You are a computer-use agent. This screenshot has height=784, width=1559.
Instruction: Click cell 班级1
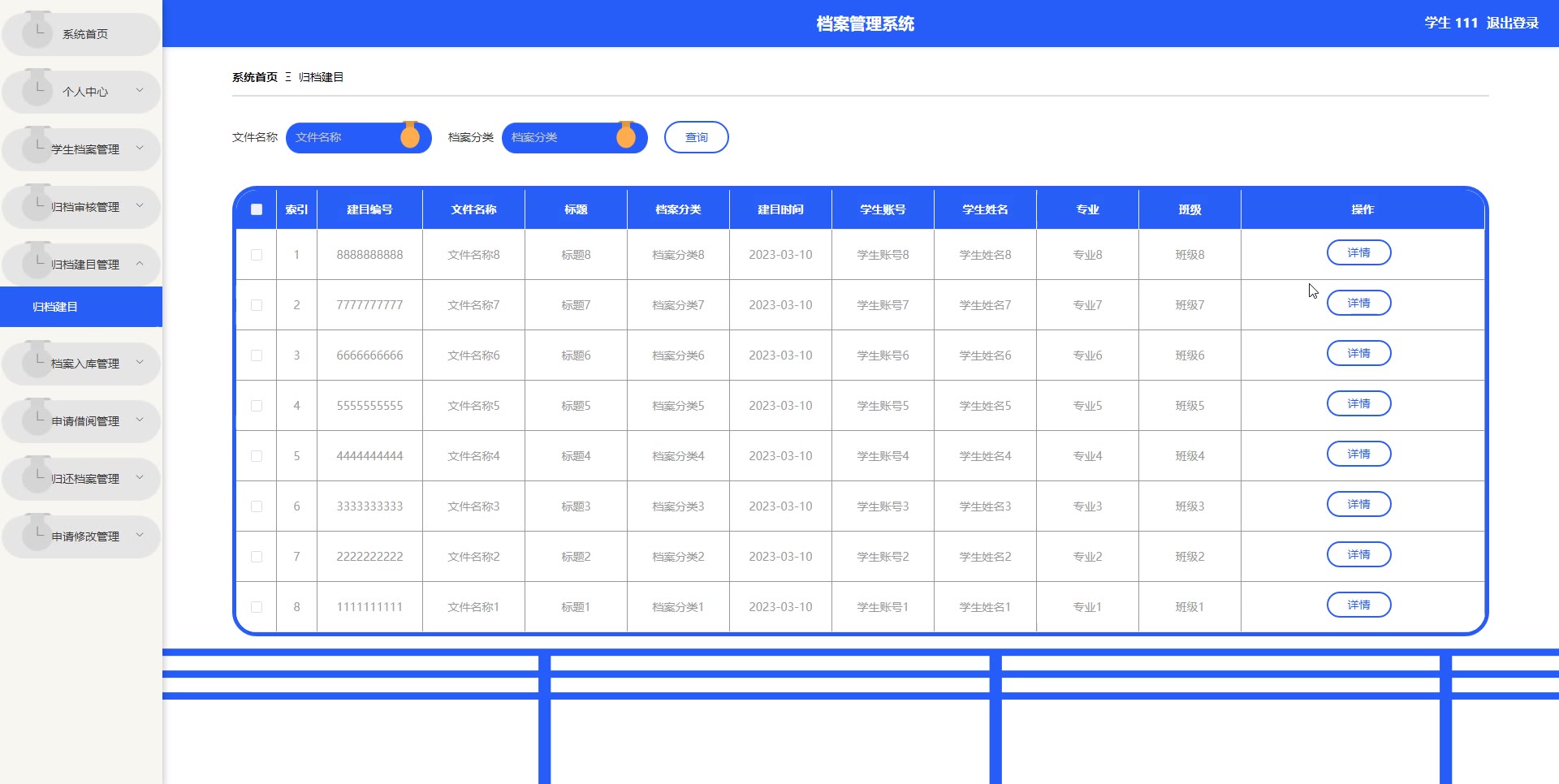pyautogui.click(x=1190, y=607)
